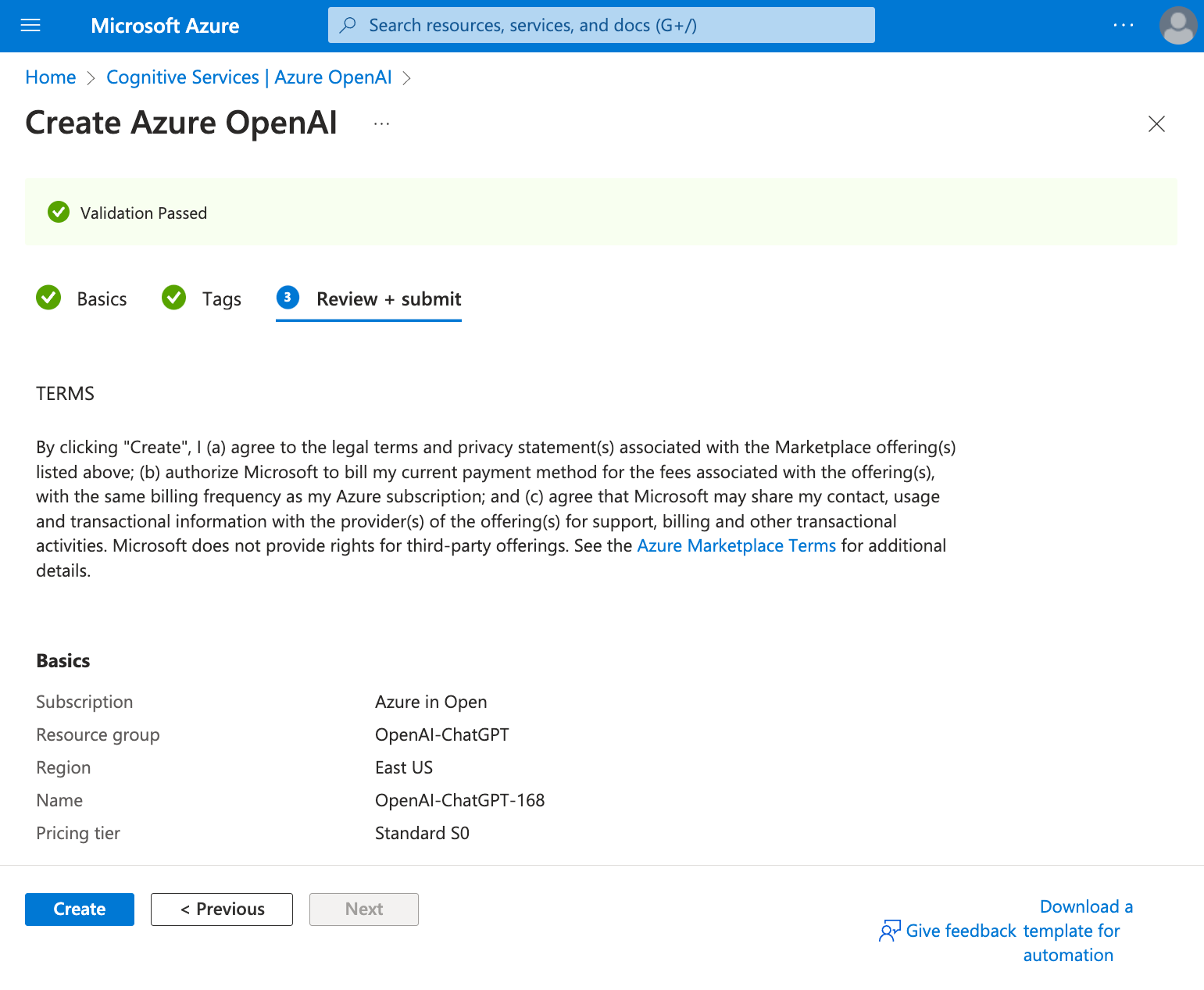Click the Microsoft Azure logo text

165,26
